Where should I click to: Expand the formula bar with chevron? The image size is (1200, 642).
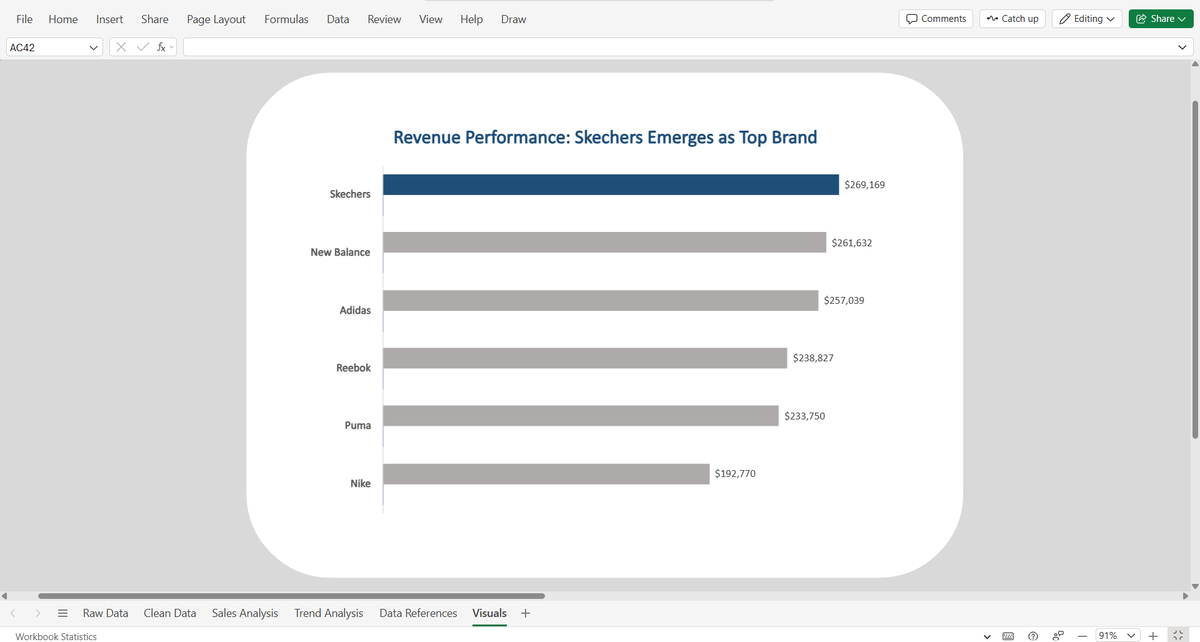click(x=1182, y=47)
